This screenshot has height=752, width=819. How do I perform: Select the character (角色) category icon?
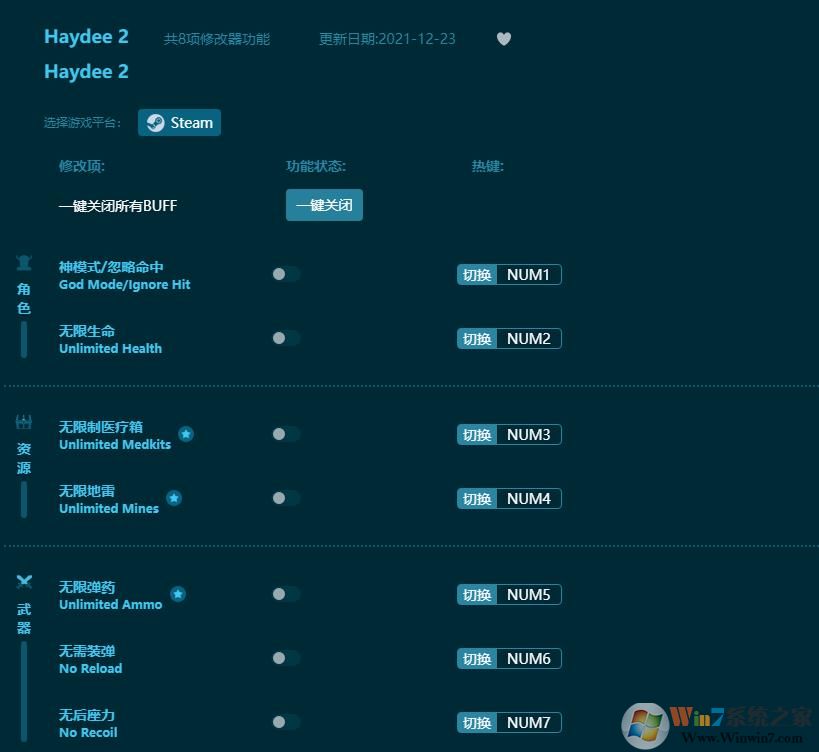[23, 261]
